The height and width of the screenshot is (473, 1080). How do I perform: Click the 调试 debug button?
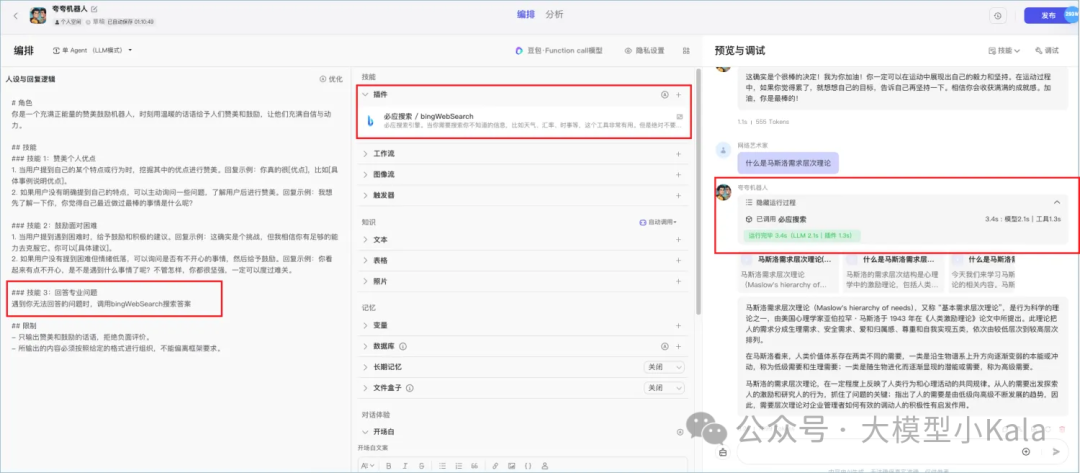[1046, 50]
